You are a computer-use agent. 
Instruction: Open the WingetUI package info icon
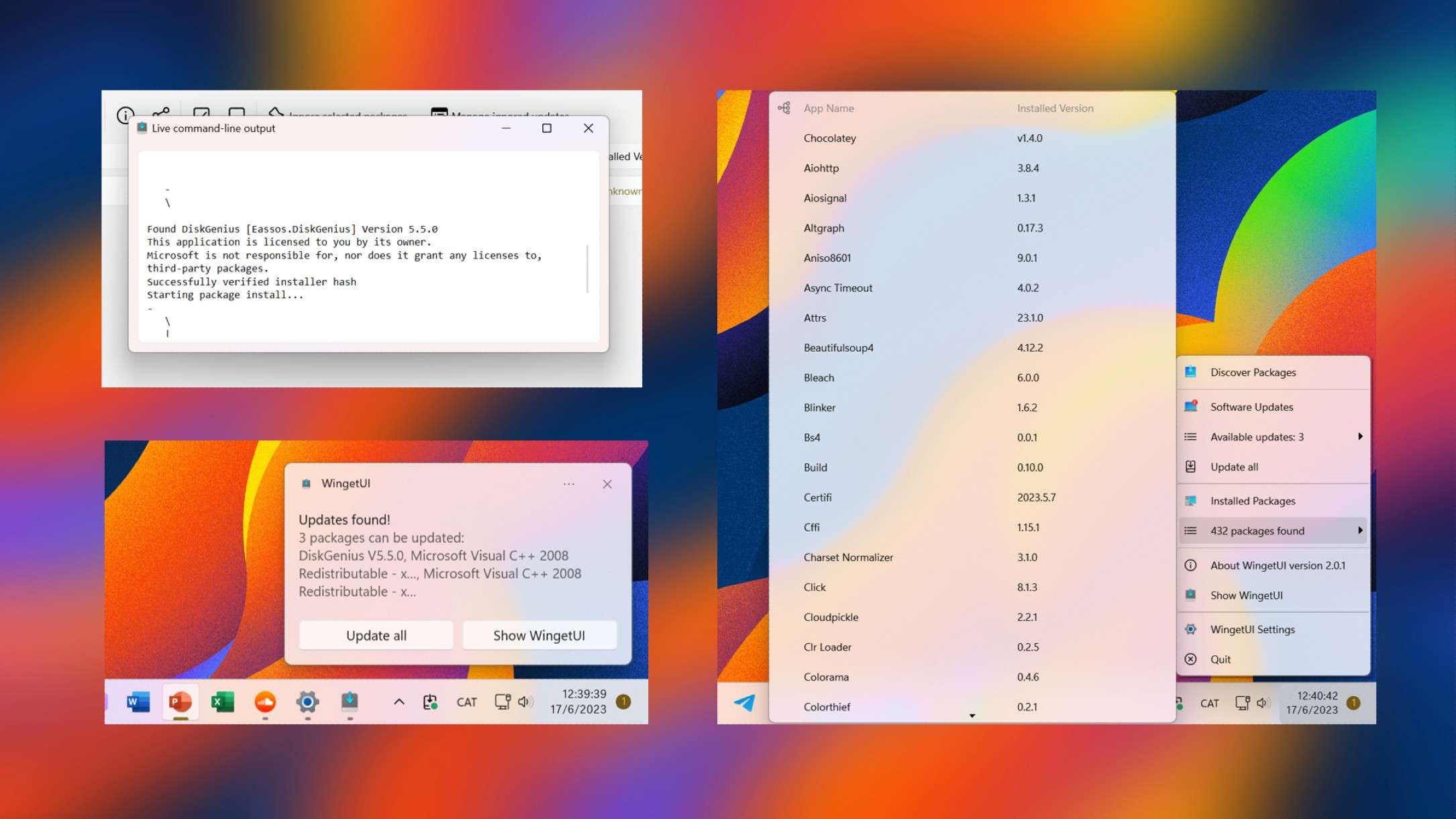124,114
